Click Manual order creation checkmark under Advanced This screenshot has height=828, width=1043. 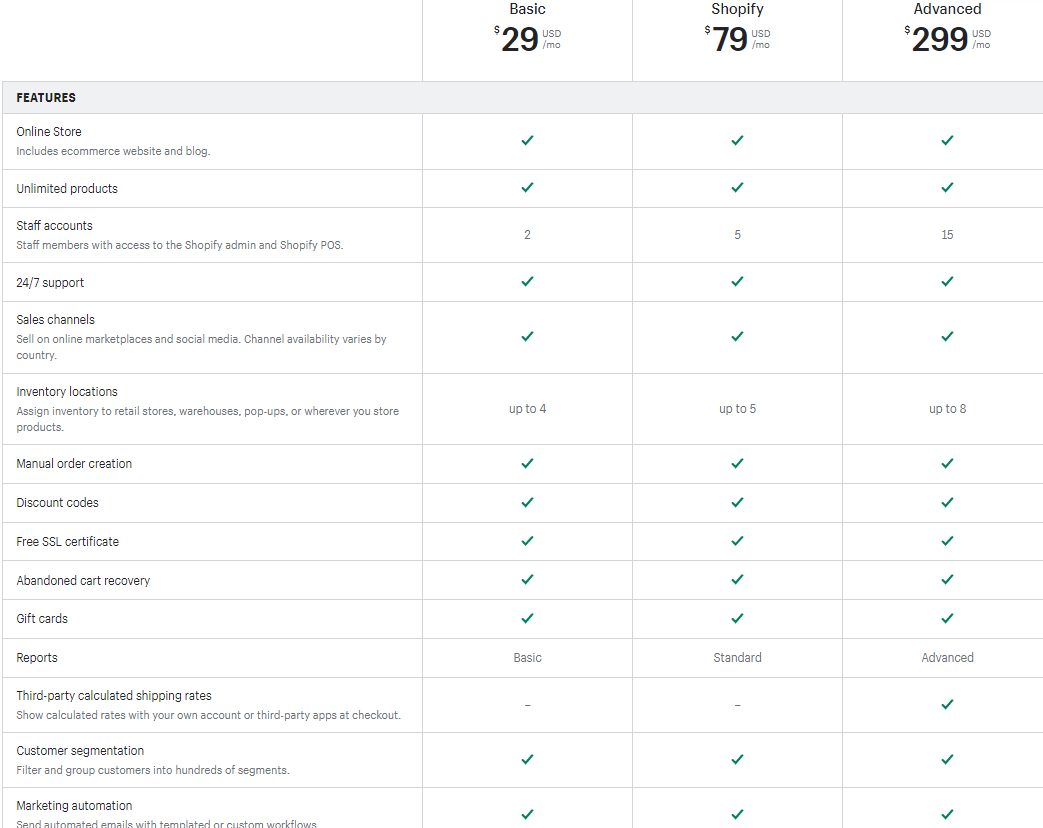pyautogui.click(x=947, y=464)
